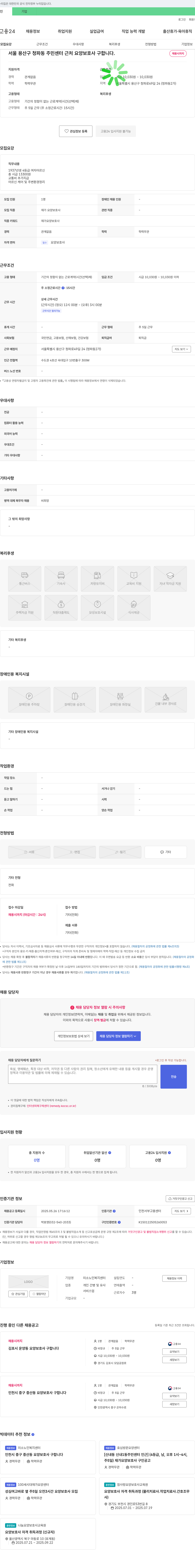Click the 고용24 logo

click(x=7, y=31)
